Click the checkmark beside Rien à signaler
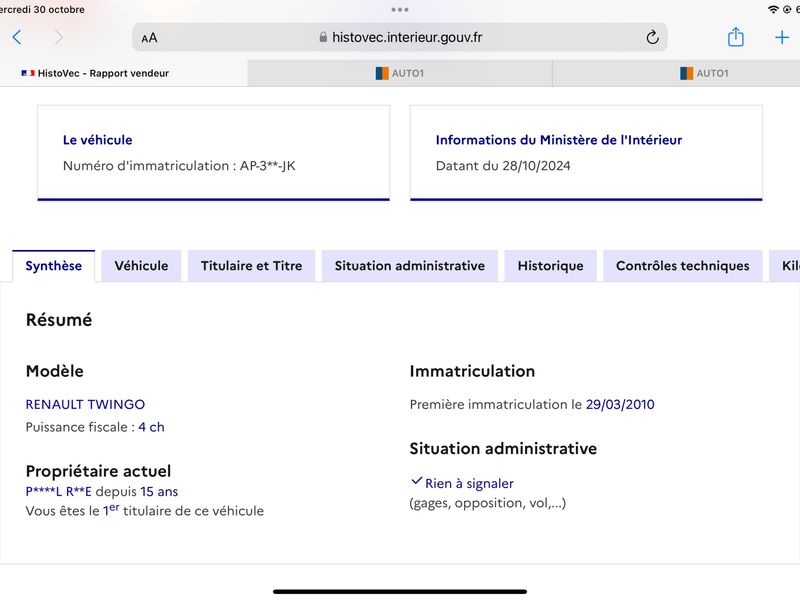 pos(416,481)
